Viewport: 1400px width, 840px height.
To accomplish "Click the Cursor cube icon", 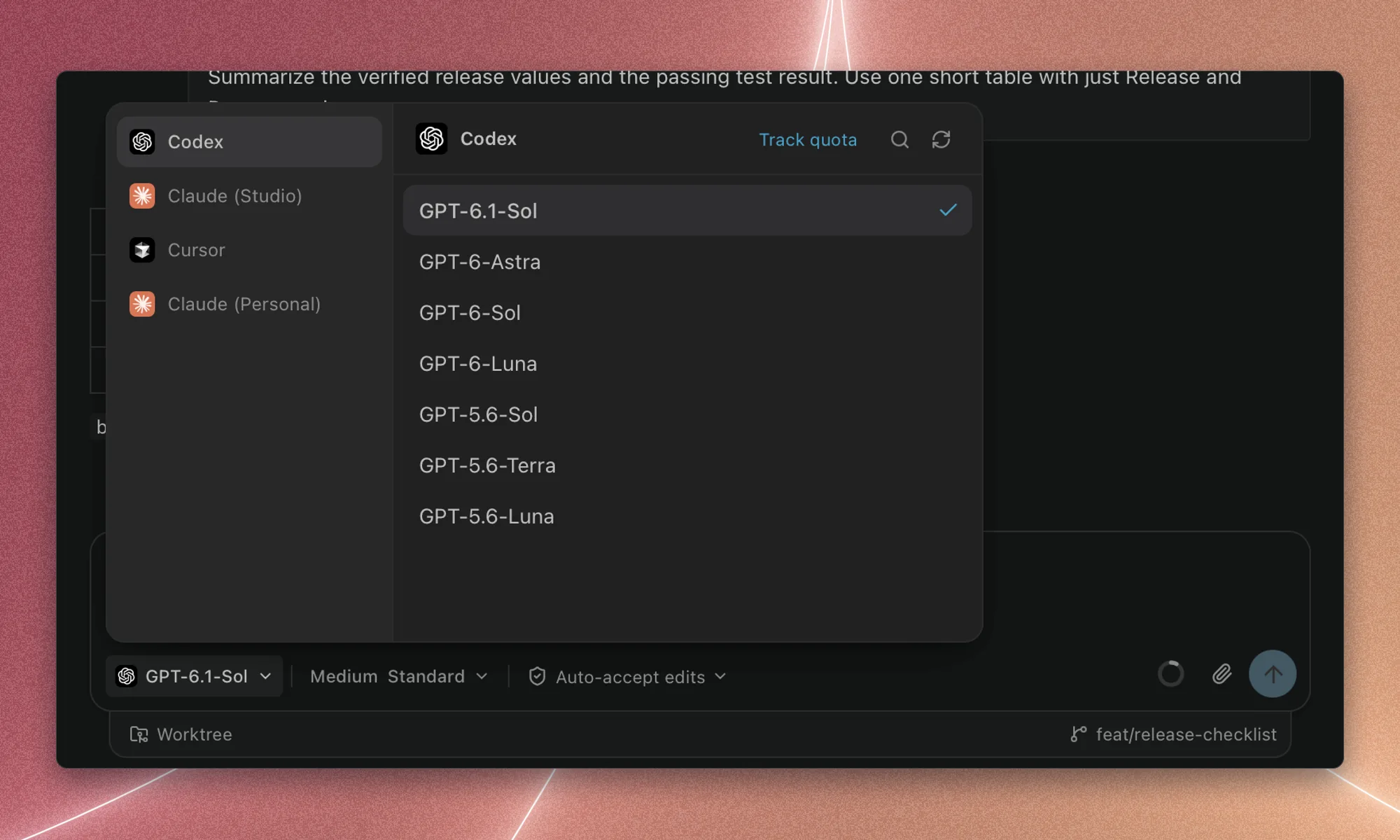I will pos(142,250).
